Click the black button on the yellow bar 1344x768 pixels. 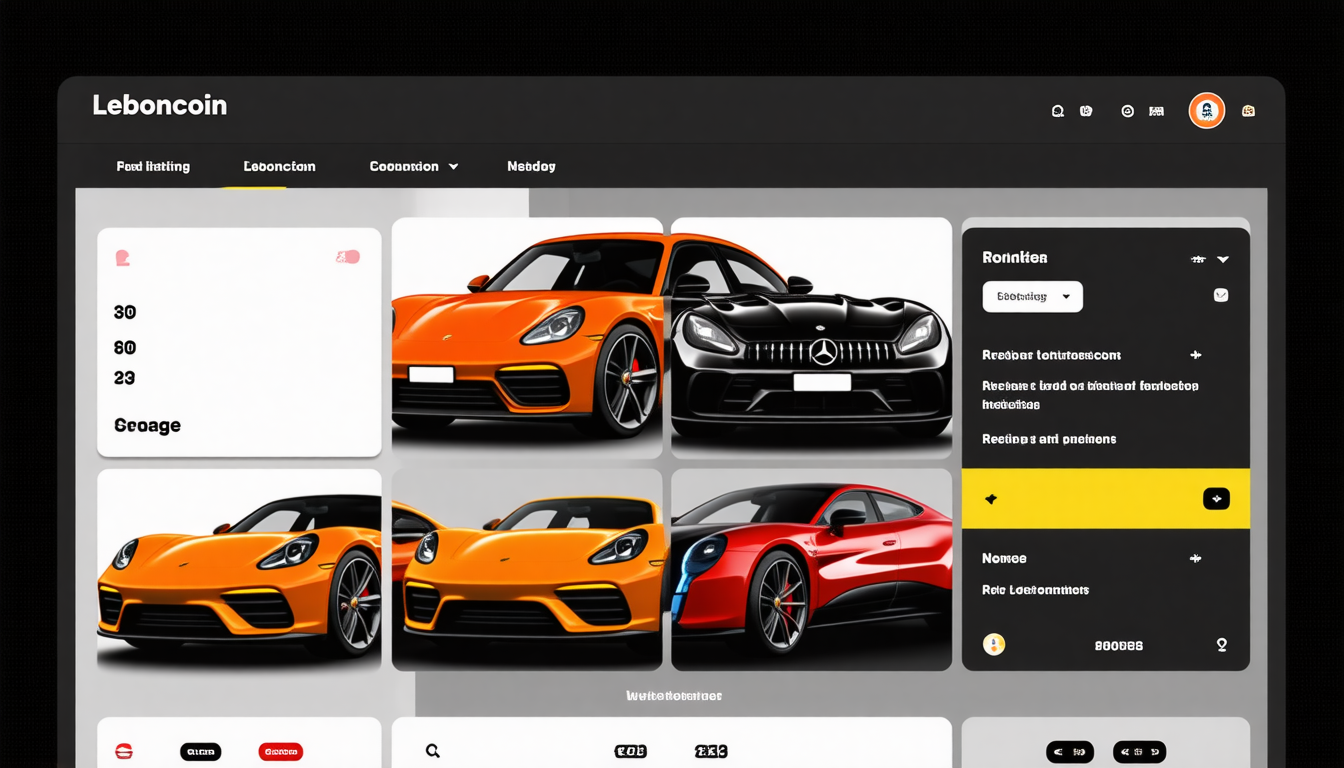pyautogui.click(x=1216, y=499)
